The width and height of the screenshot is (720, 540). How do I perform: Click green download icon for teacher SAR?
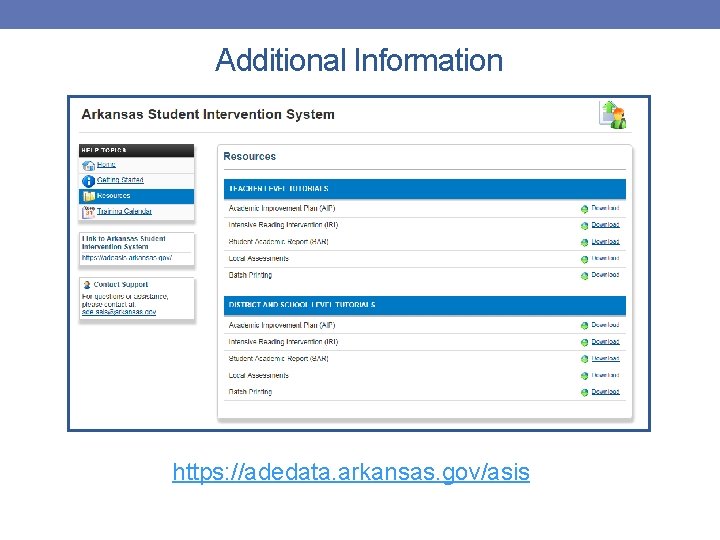click(x=585, y=242)
